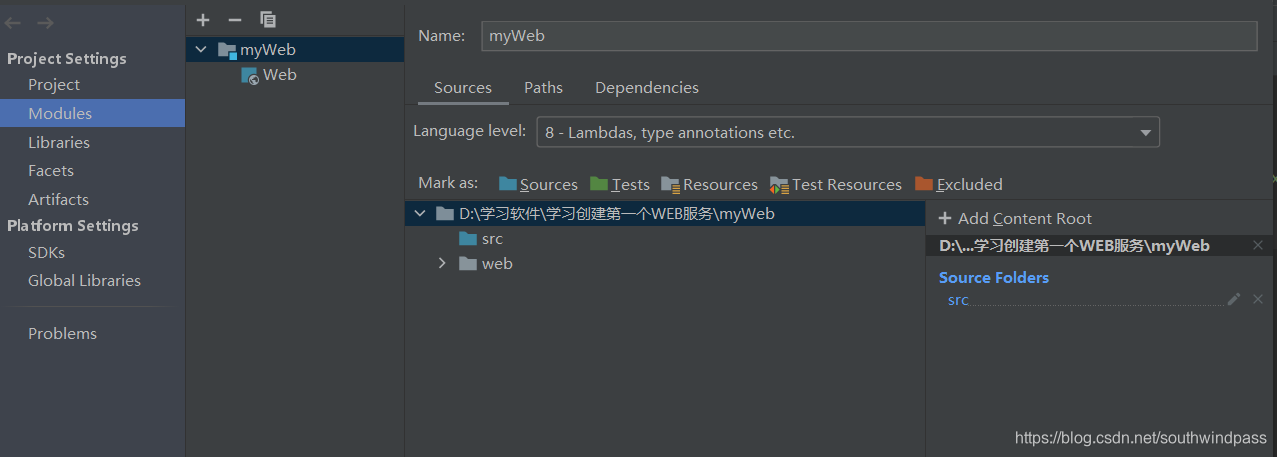This screenshot has width=1277, height=457.
Task: Click the content root path label
Action: click(1074, 246)
